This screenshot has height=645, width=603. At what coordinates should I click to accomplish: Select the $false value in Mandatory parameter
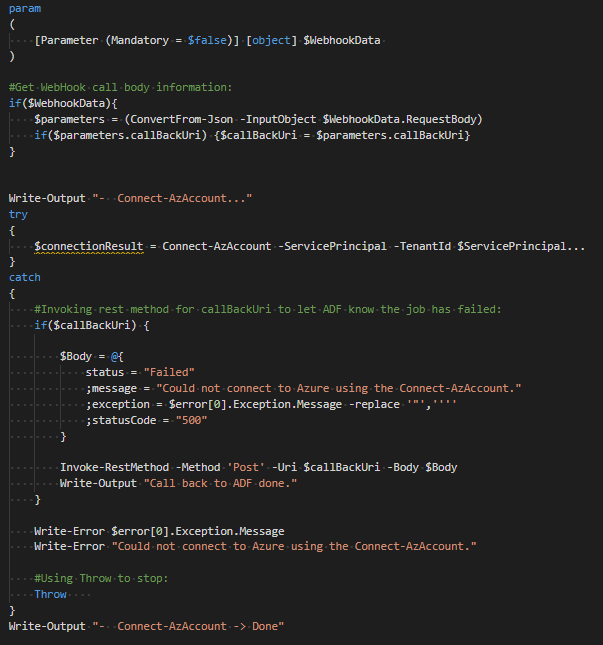point(207,40)
